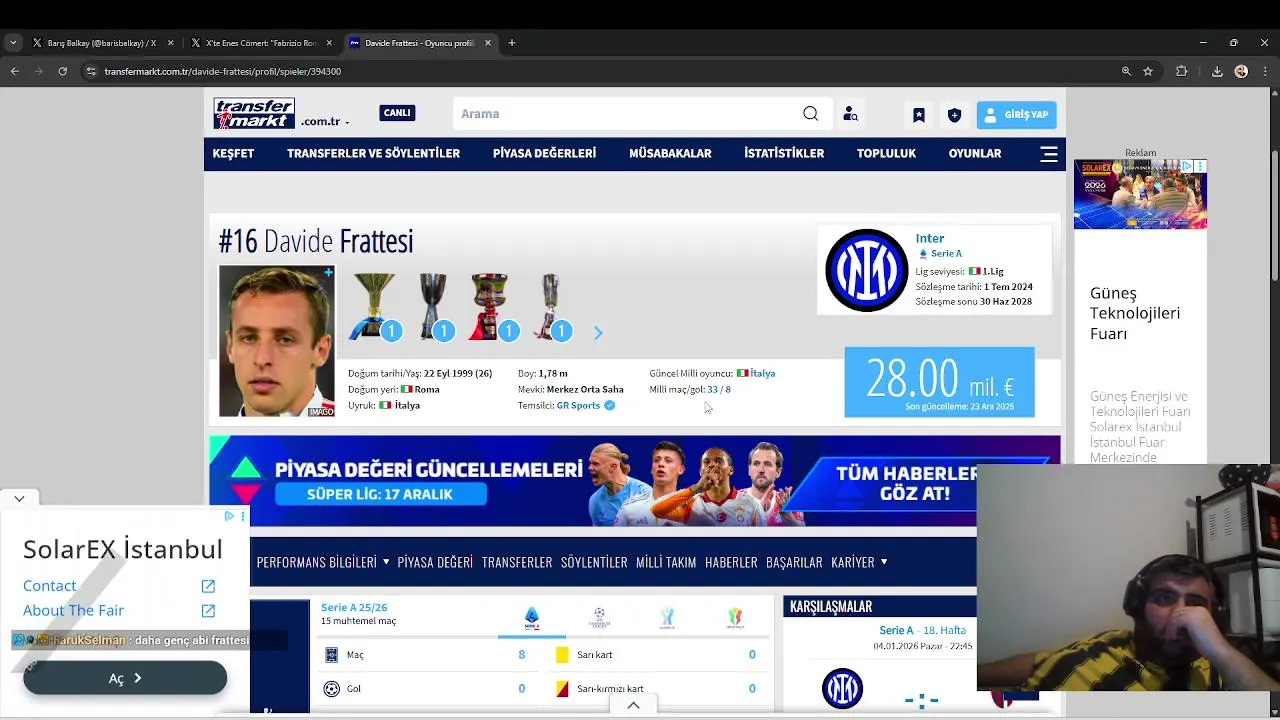Click the Giriş Yap button
Viewport: 1280px width, 720px height.
pos(1016,115)
